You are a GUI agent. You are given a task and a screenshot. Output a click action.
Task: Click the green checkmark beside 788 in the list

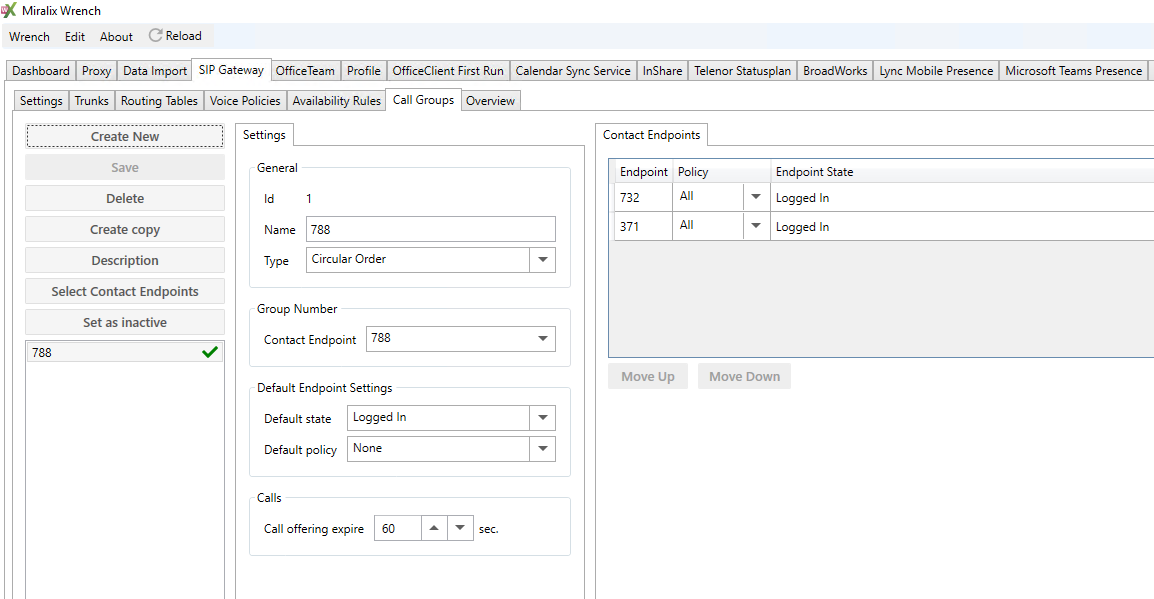210,352
